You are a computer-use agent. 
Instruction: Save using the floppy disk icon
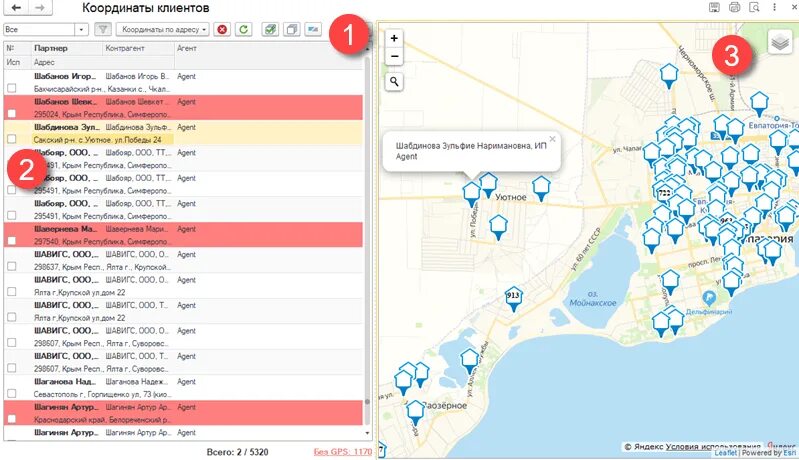pos(714,7)
